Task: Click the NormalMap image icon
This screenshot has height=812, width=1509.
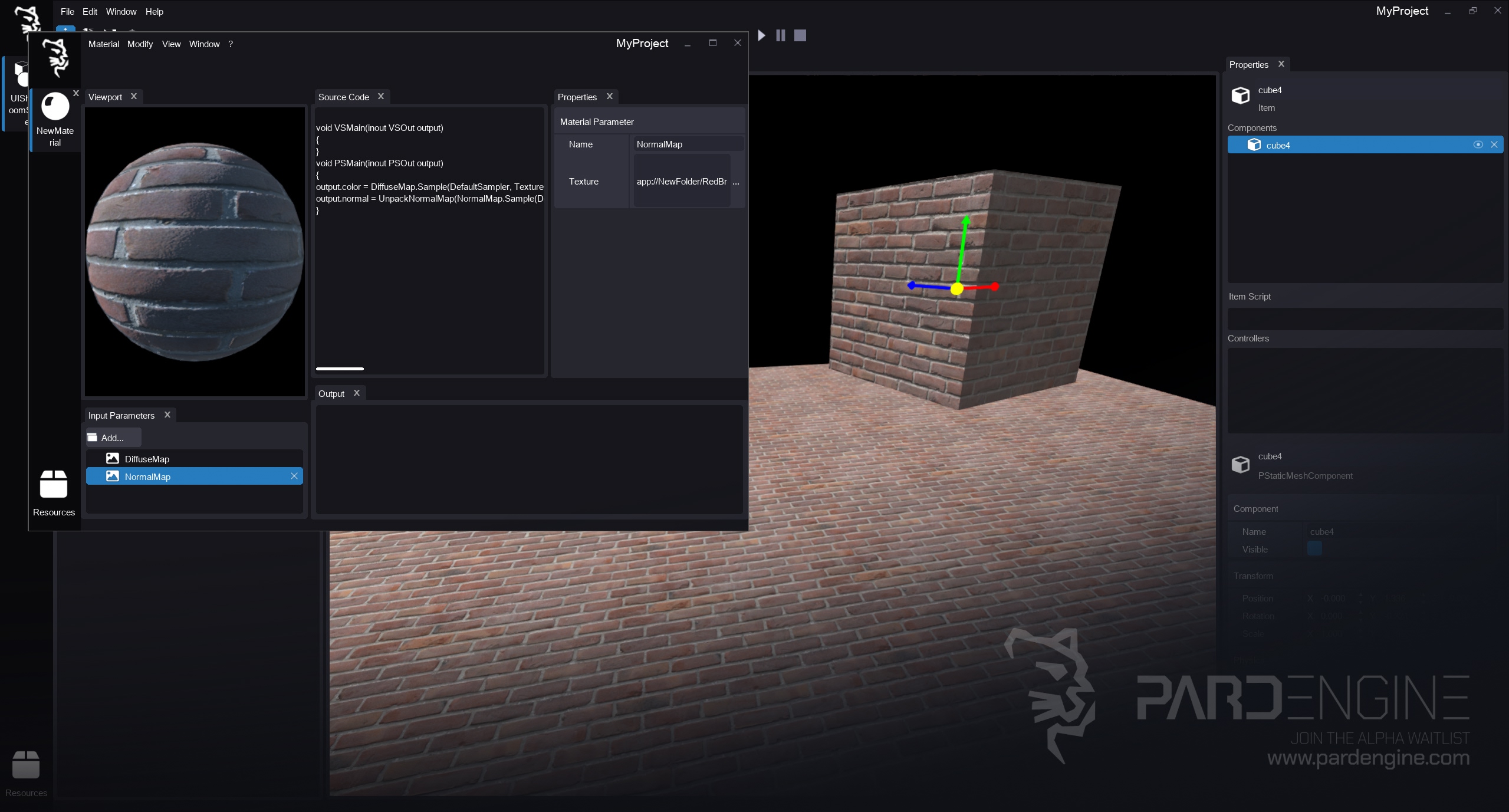Action: pos(112,476)
